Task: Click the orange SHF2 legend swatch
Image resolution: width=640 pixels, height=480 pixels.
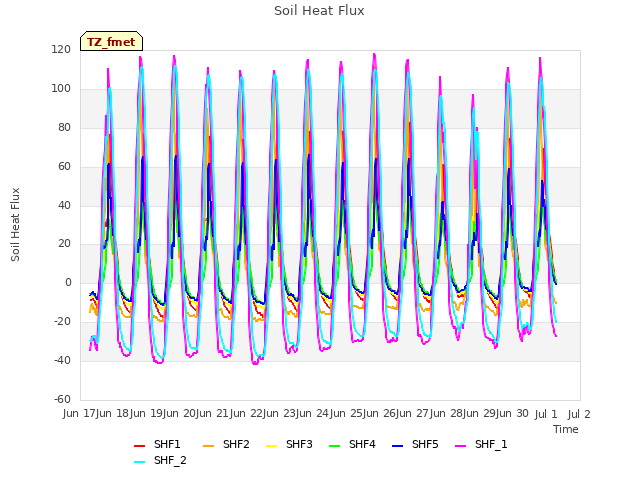Action: click(x=208, y=446)
